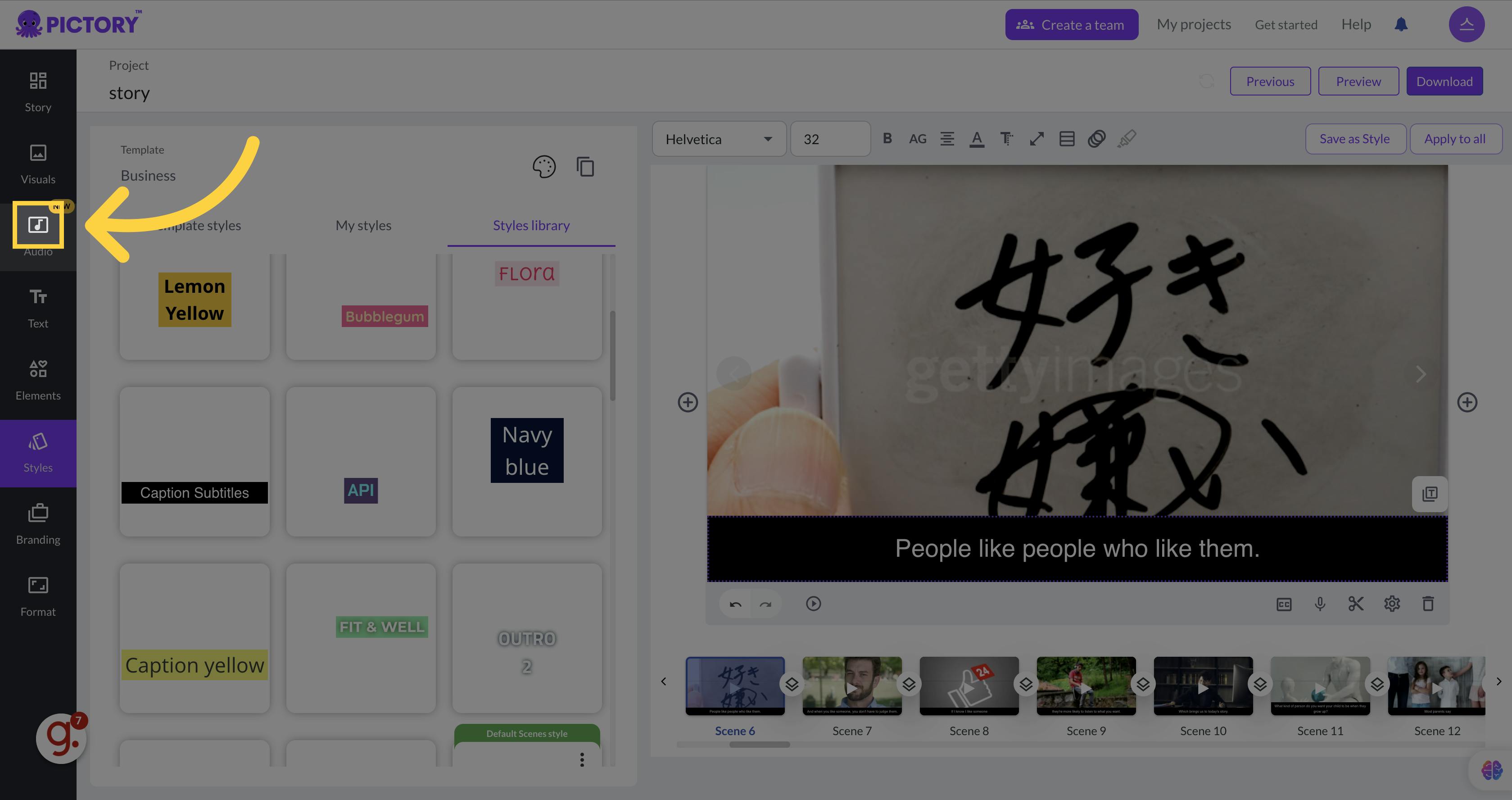Open the text decoration T icon
1512x800 pixels.
click(1007, 139)
